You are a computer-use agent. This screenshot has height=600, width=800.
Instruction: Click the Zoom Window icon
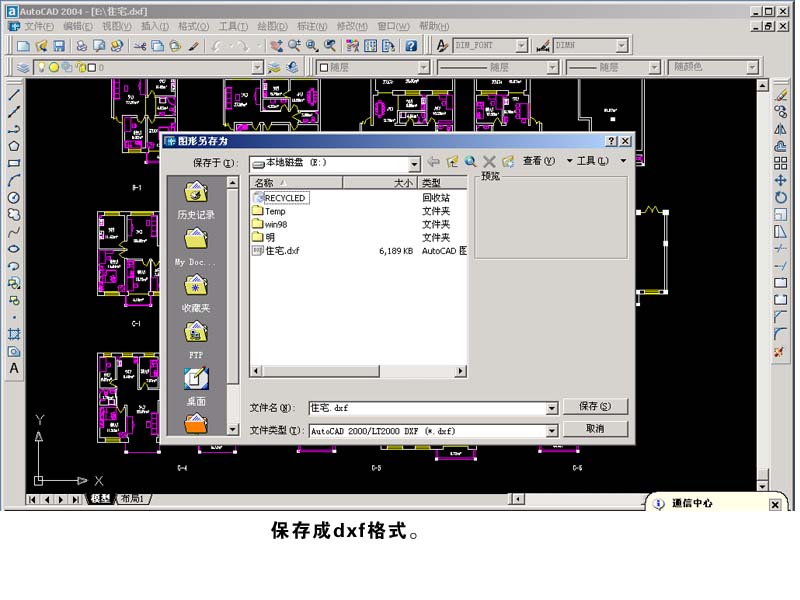tap(312, 46)
